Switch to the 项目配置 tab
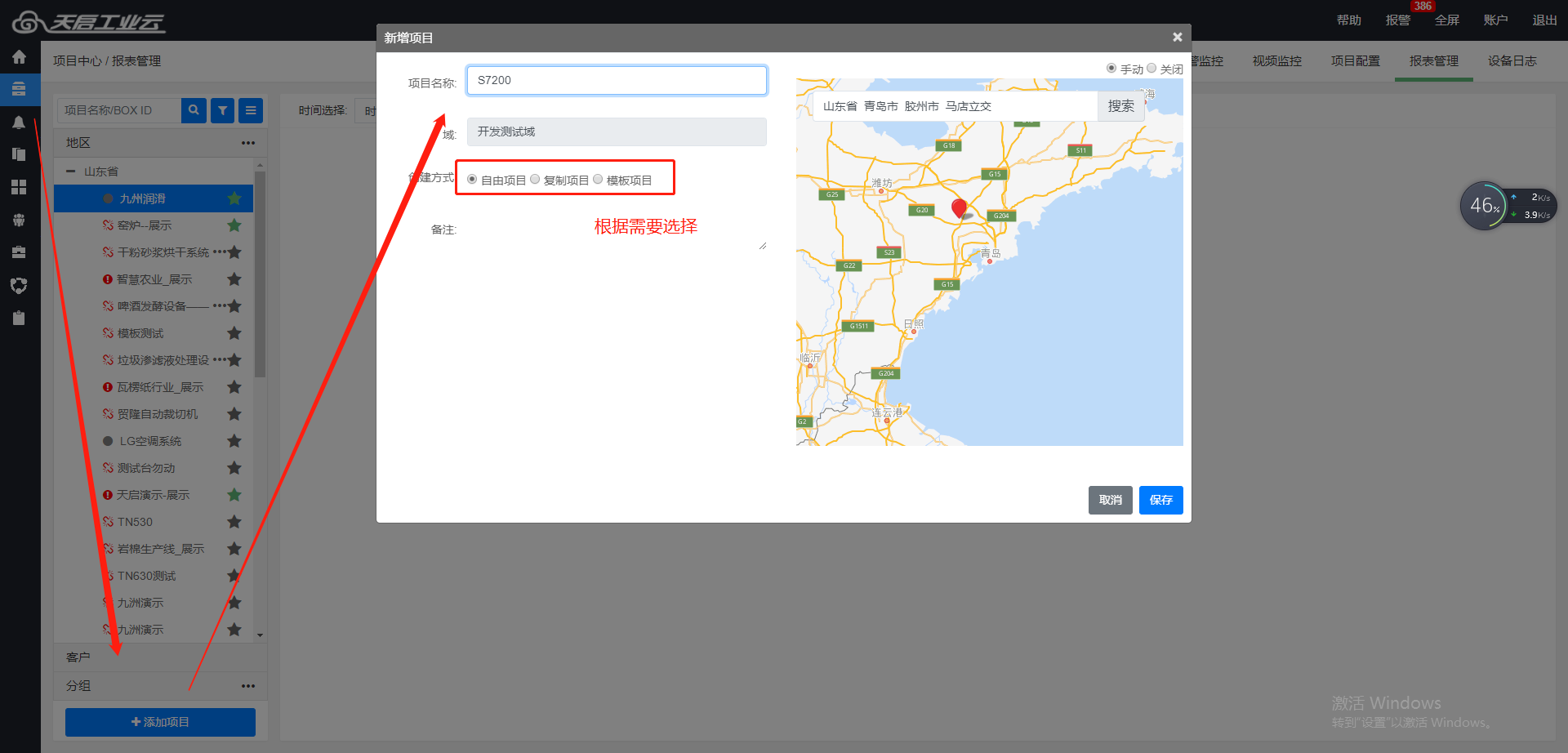Image resolution: width=1568 pixels, height=753 pixels. [1355, 61]
